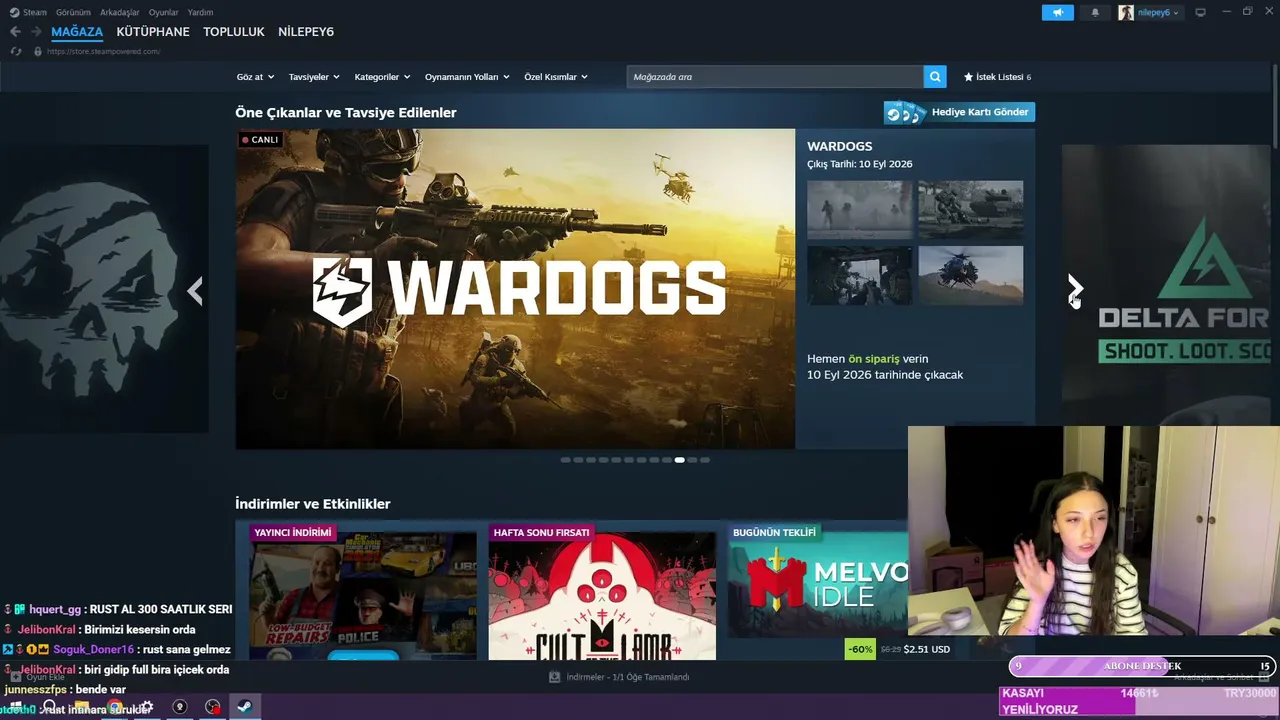
Task: Click the Mağazada ara search field
Action: tap(775, 77)
